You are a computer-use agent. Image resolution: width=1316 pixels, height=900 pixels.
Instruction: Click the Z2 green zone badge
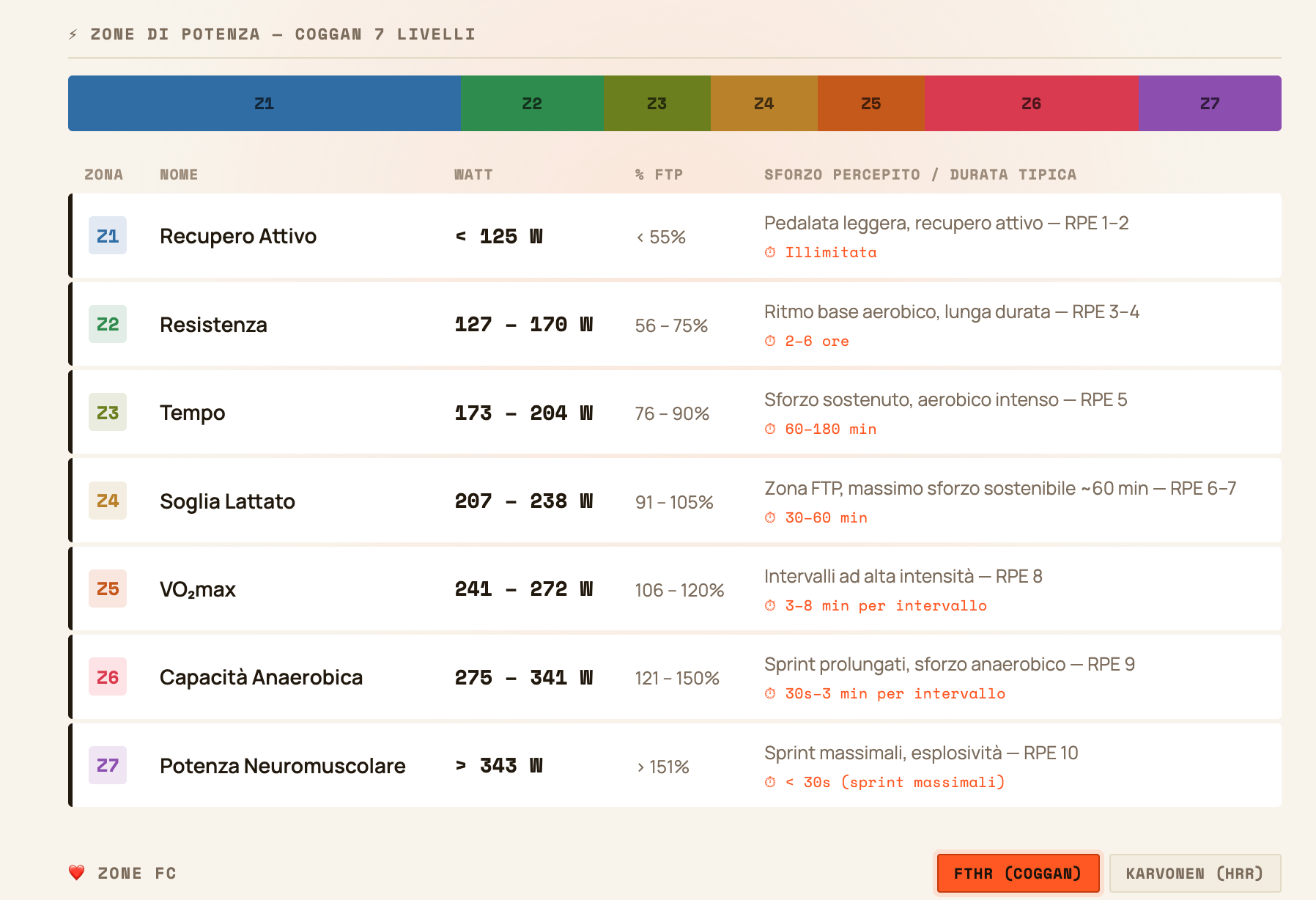tap(108, 324)
